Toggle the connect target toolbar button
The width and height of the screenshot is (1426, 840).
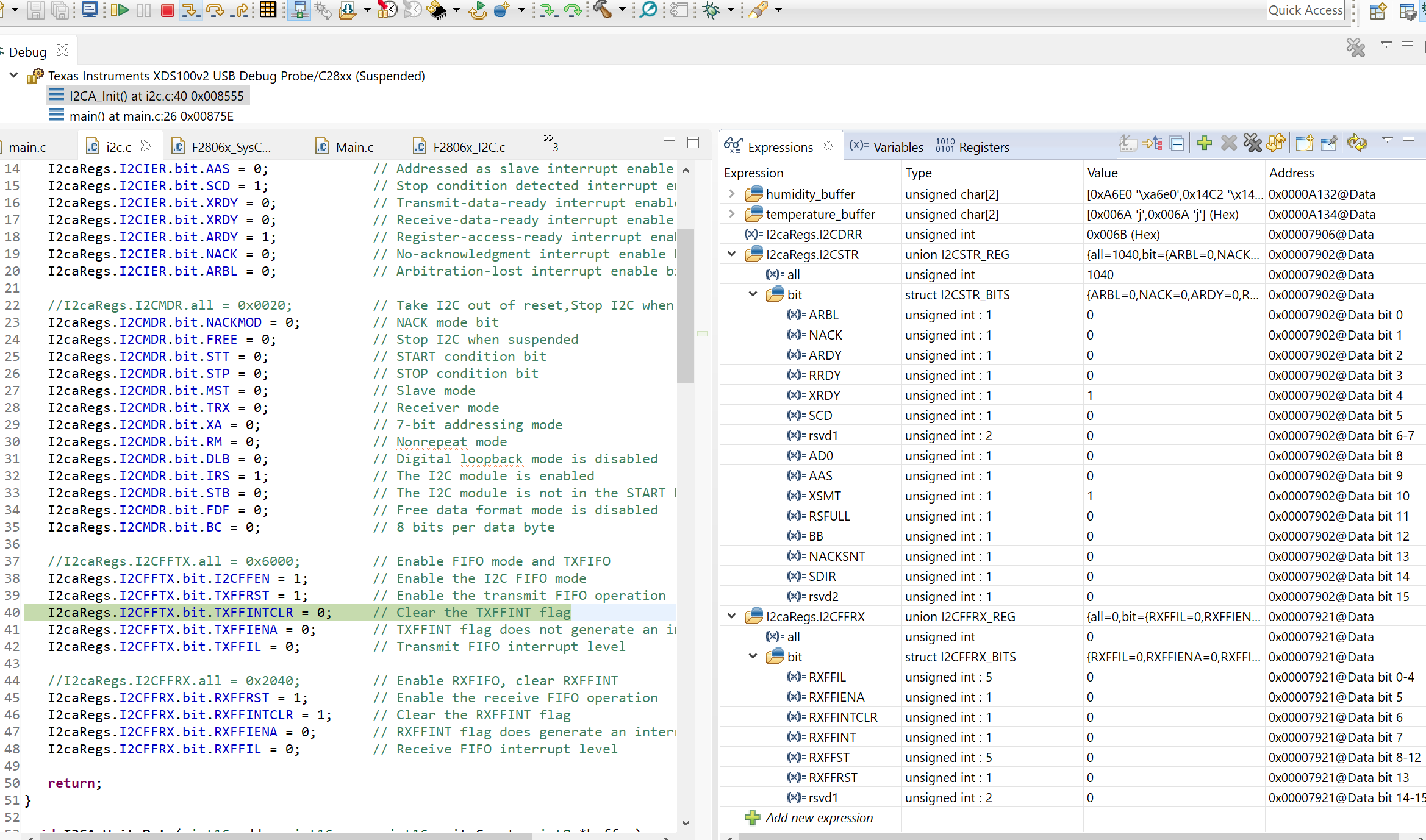[x=299, y=10]
